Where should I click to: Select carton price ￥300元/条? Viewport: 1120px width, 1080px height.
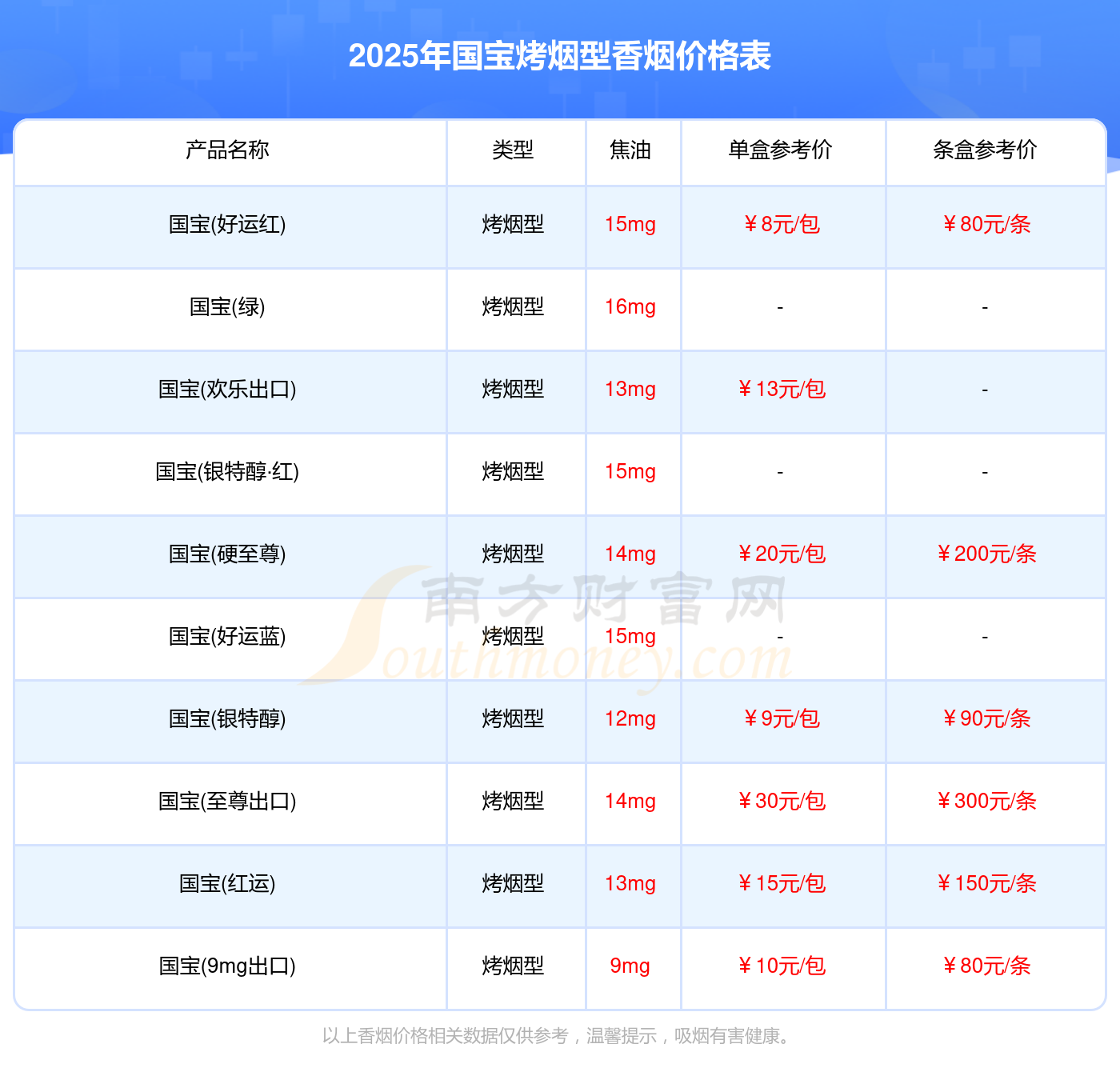coord(986,802)
